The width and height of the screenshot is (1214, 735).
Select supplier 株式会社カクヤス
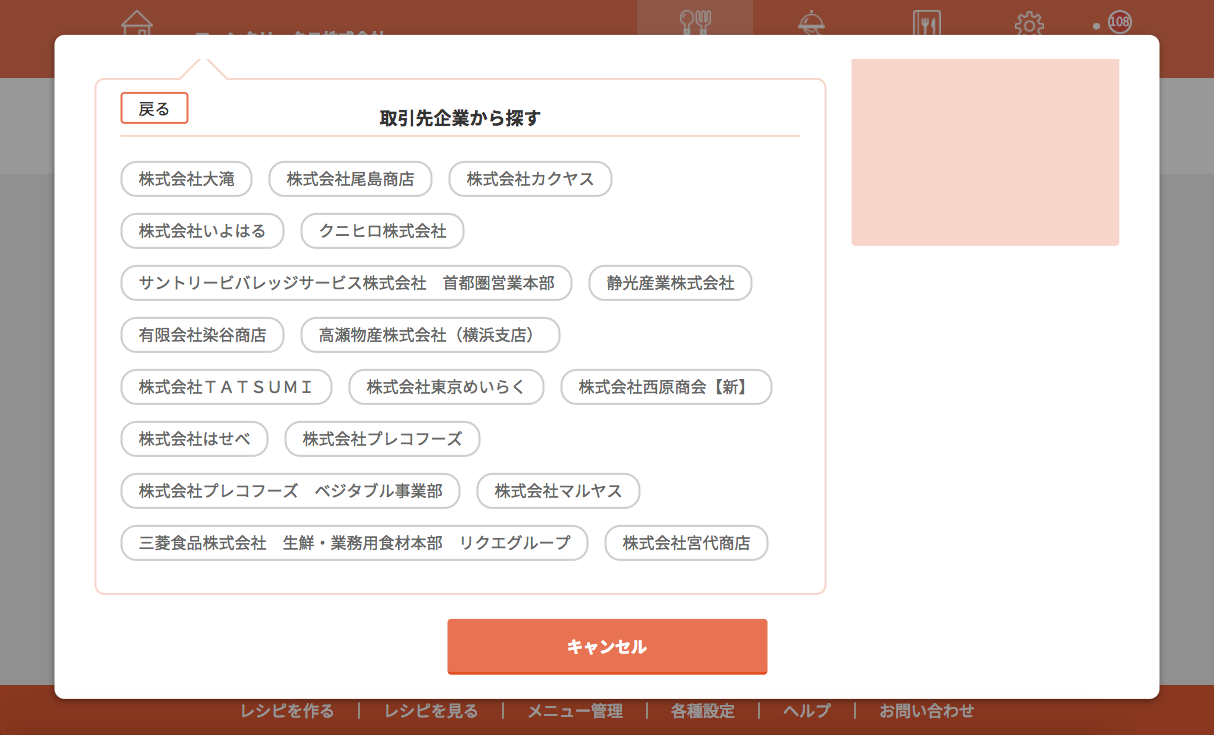click(x=530, y=179)
